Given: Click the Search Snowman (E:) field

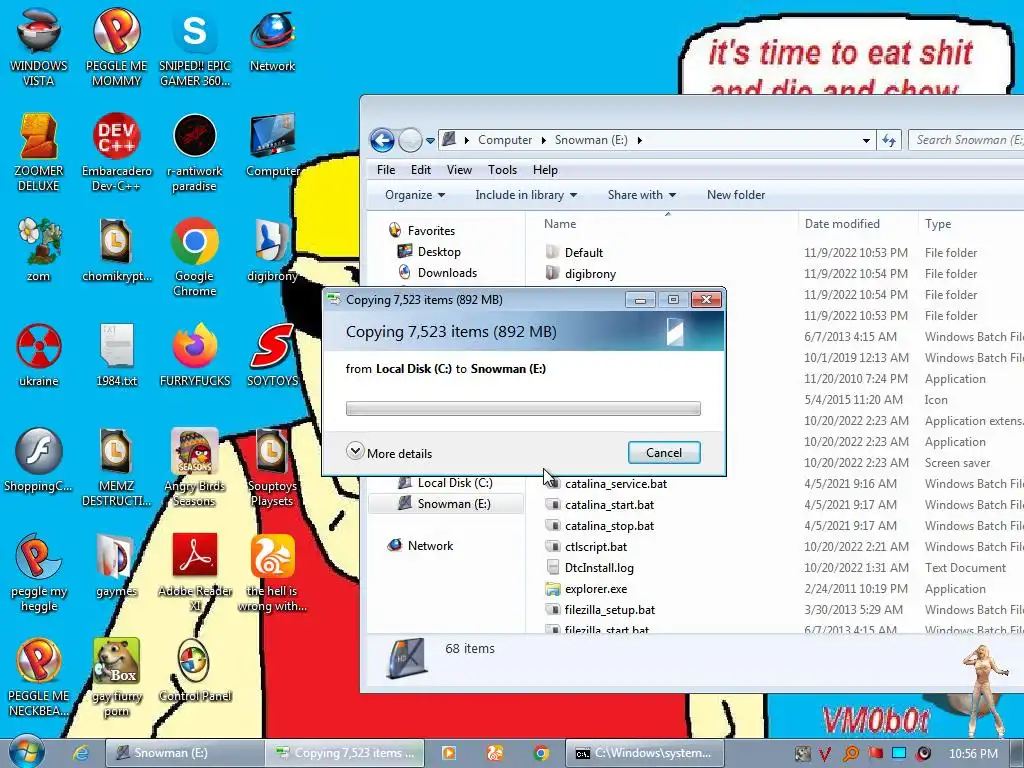Looking at the screenshot, I should click(x=967, y=140).
